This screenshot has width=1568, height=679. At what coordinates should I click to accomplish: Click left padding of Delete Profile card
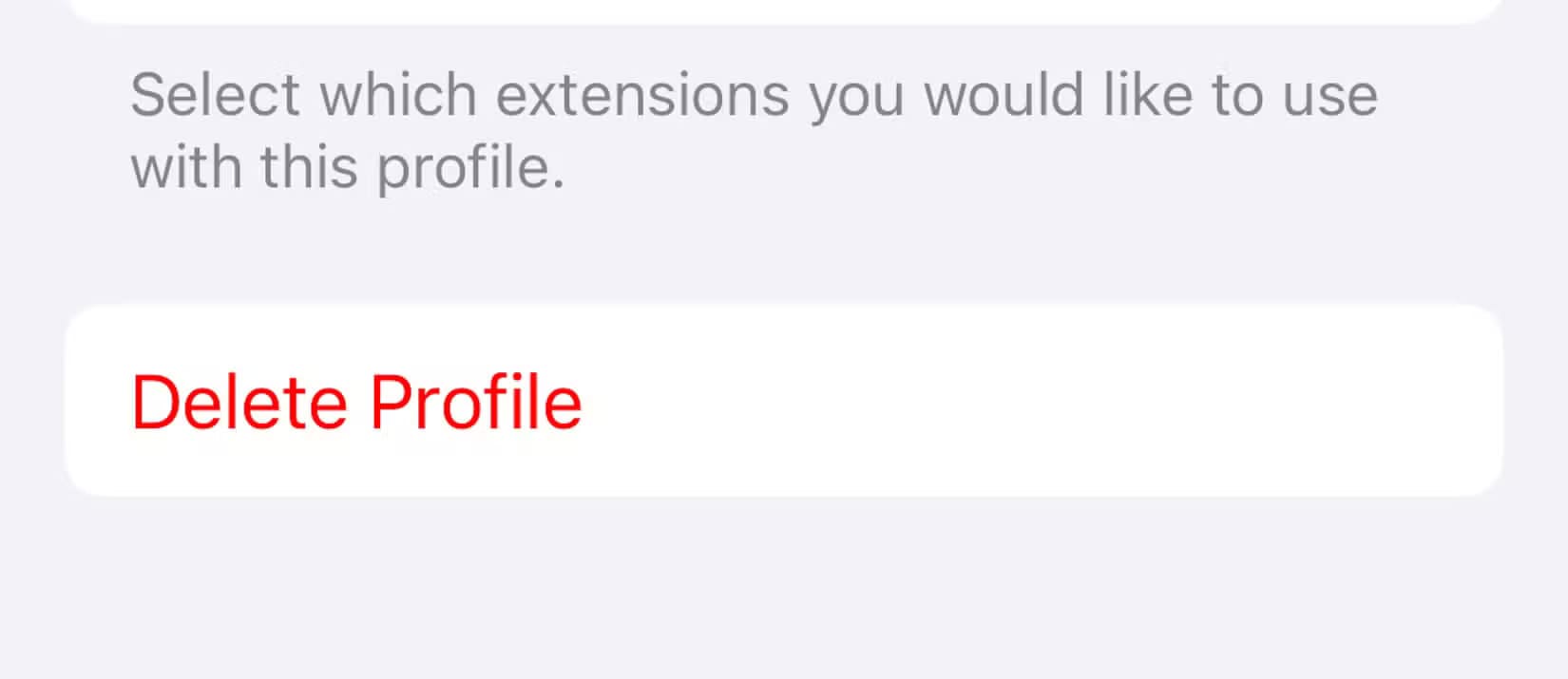[x=97, y=401]
